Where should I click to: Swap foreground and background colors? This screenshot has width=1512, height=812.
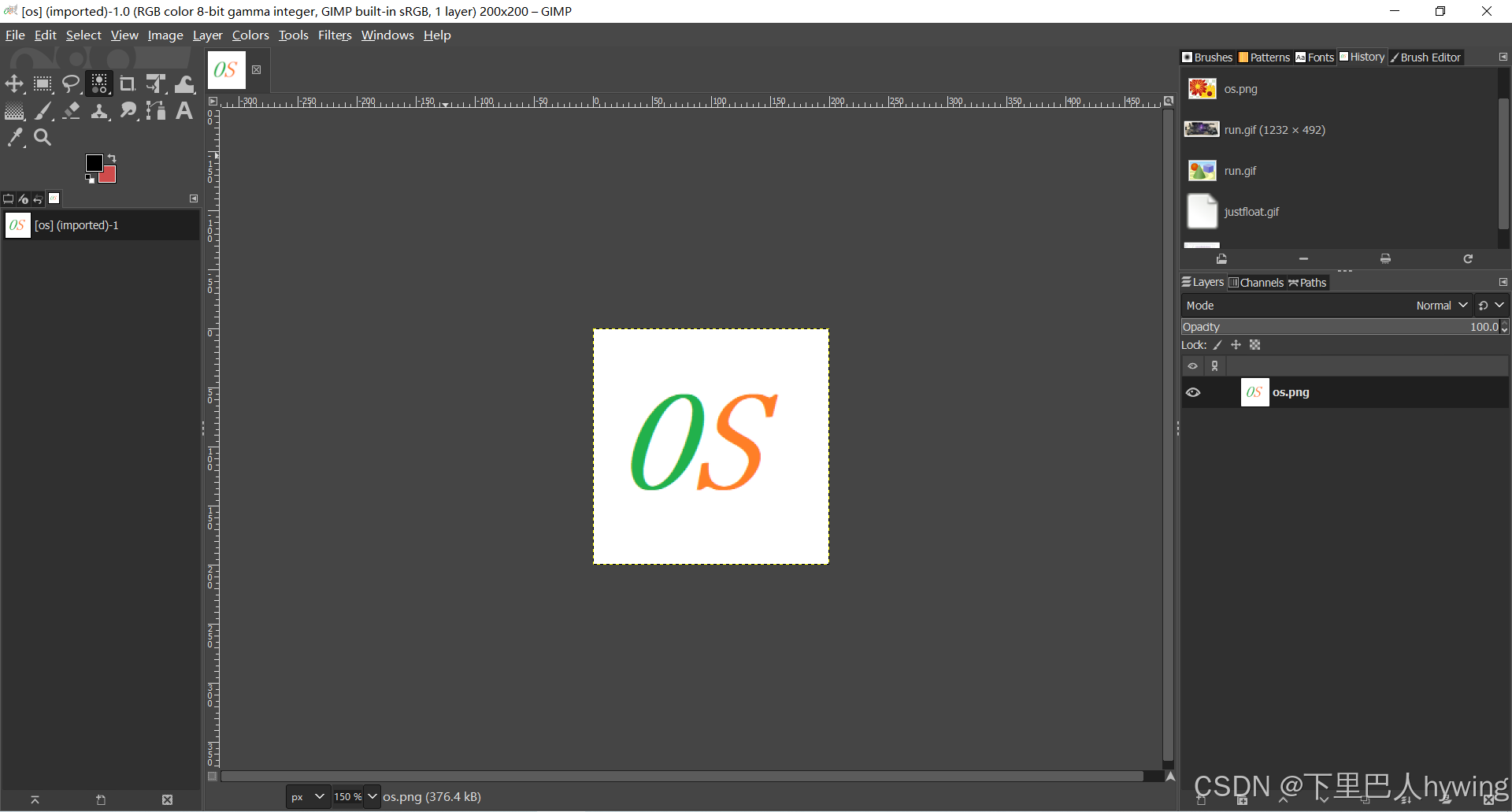point(112,158)
